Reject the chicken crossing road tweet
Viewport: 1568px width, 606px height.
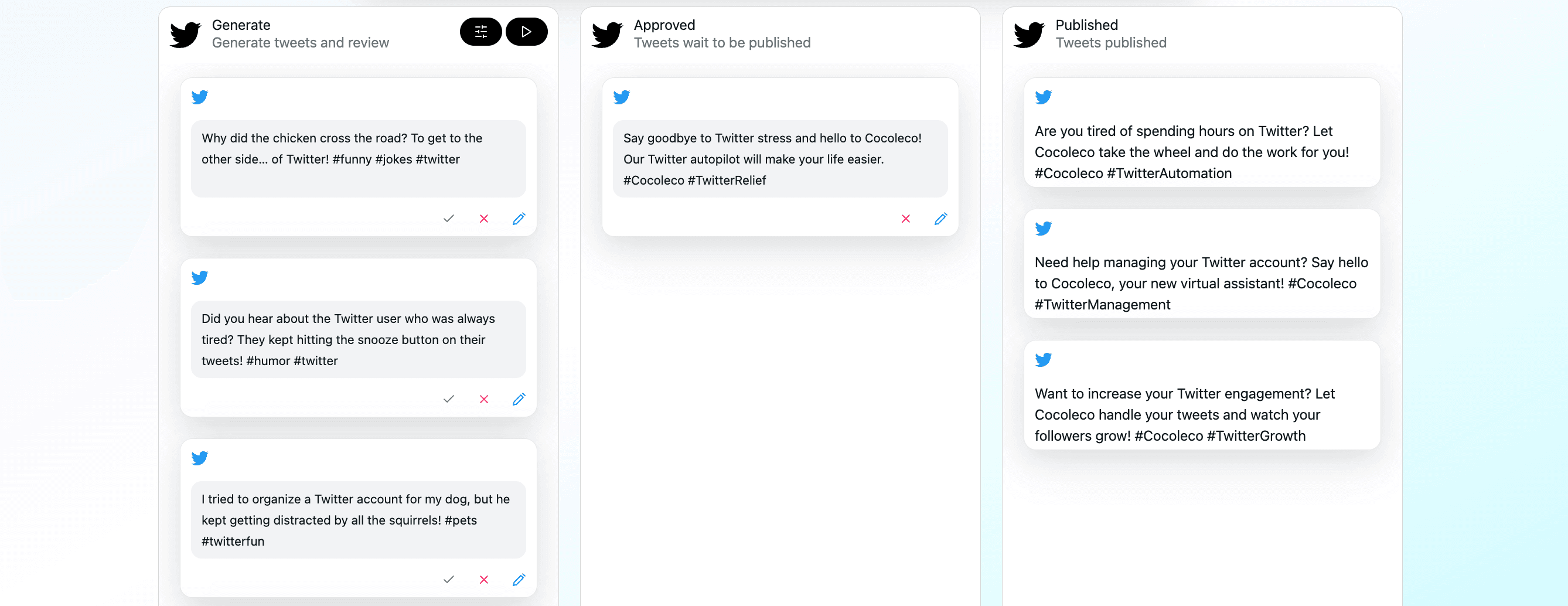[x=484, y=219]
